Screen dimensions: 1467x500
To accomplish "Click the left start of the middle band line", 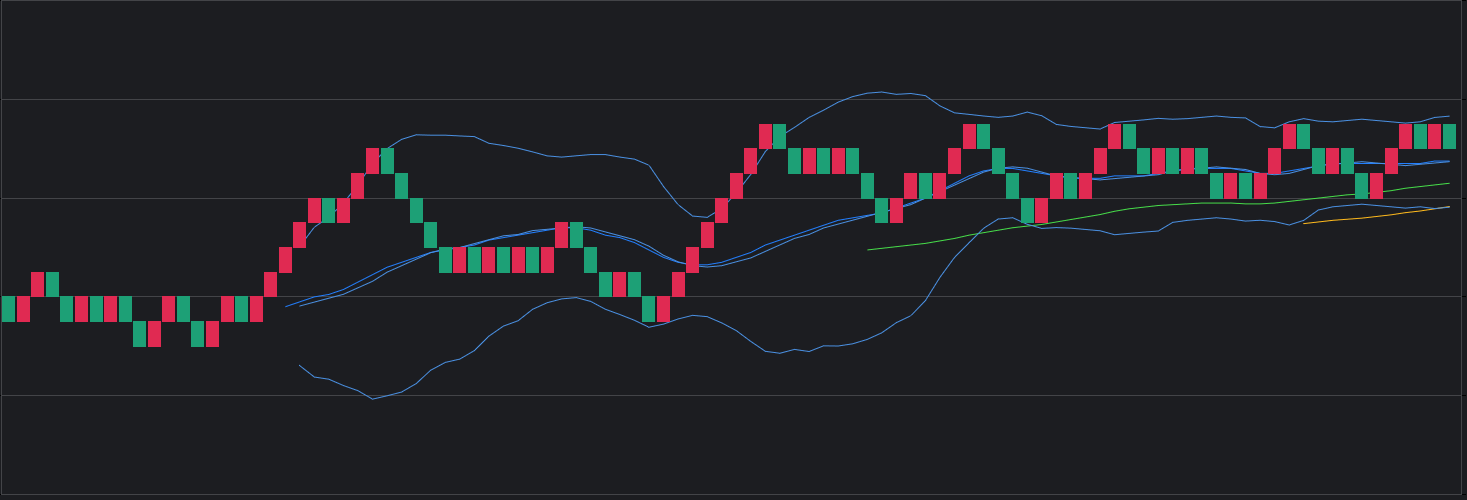I will (286, 306).
